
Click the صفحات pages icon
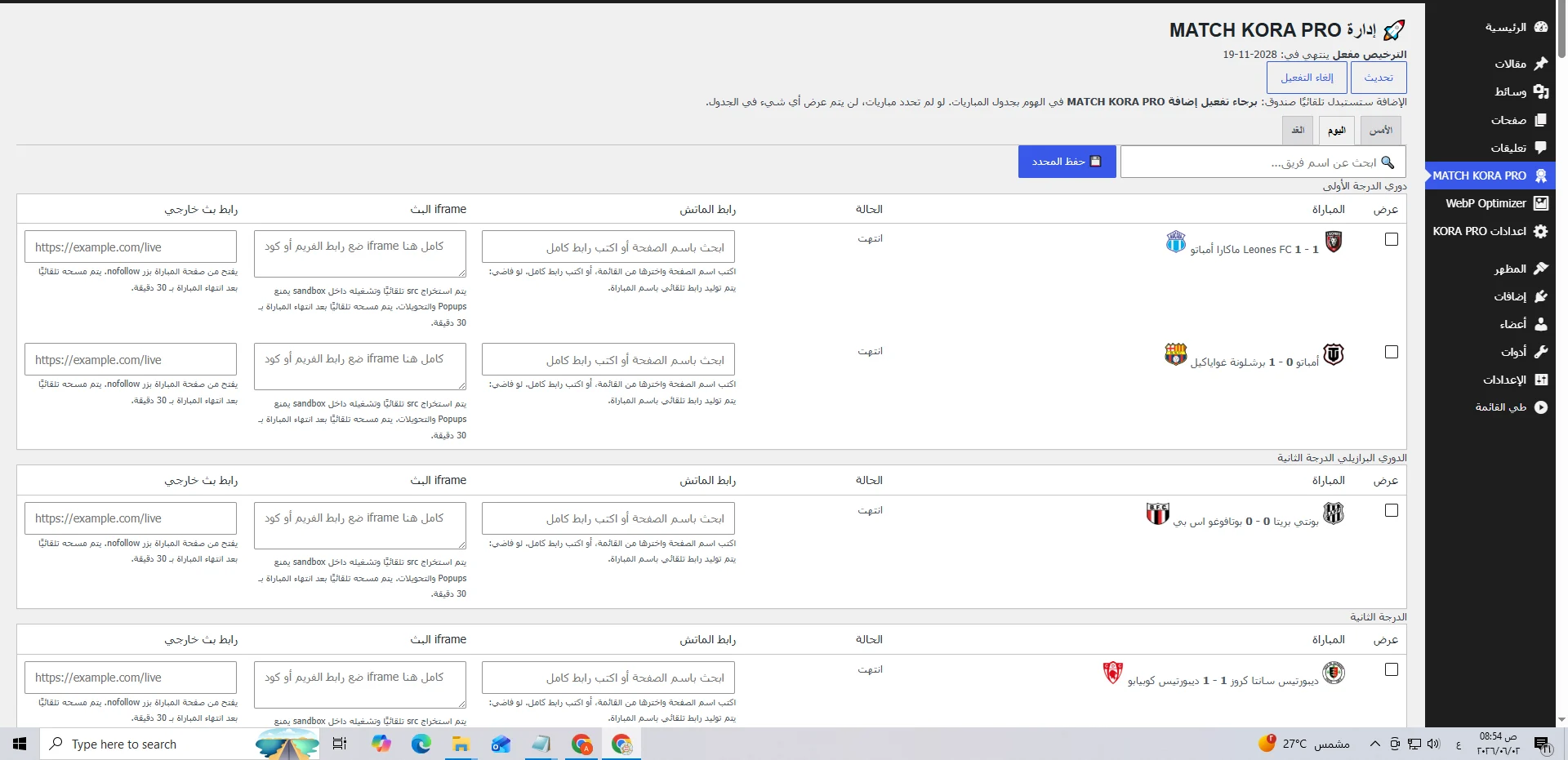(x=1540, y=120)
